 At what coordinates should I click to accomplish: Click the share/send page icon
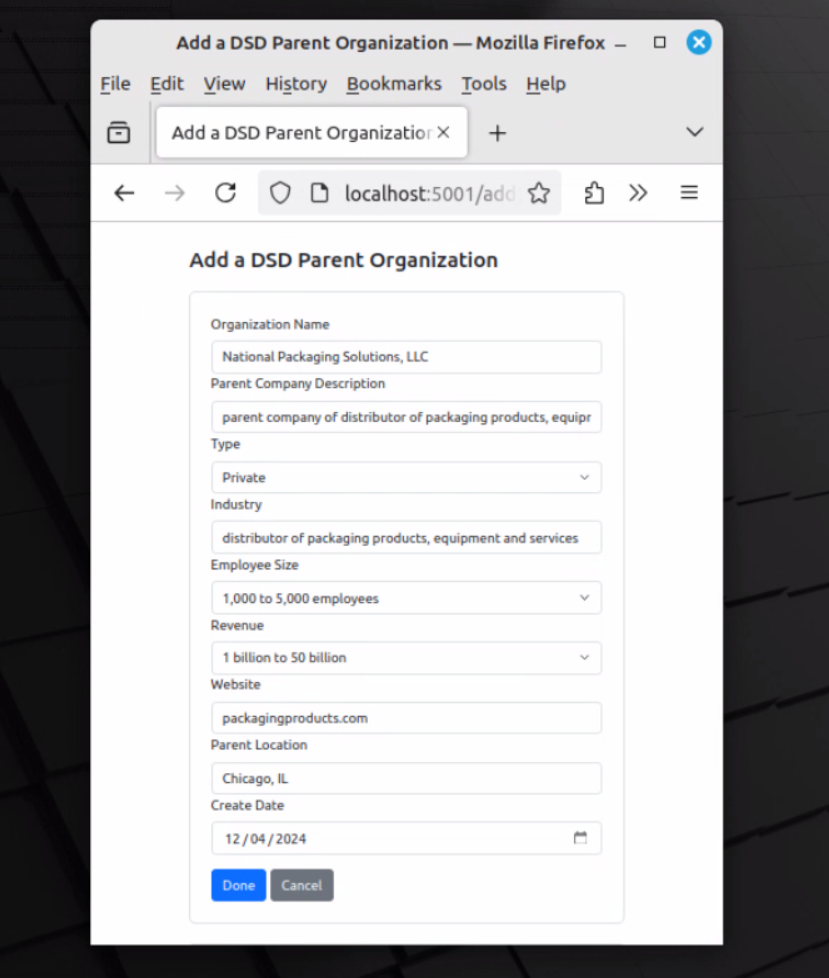tap(594, 192)
